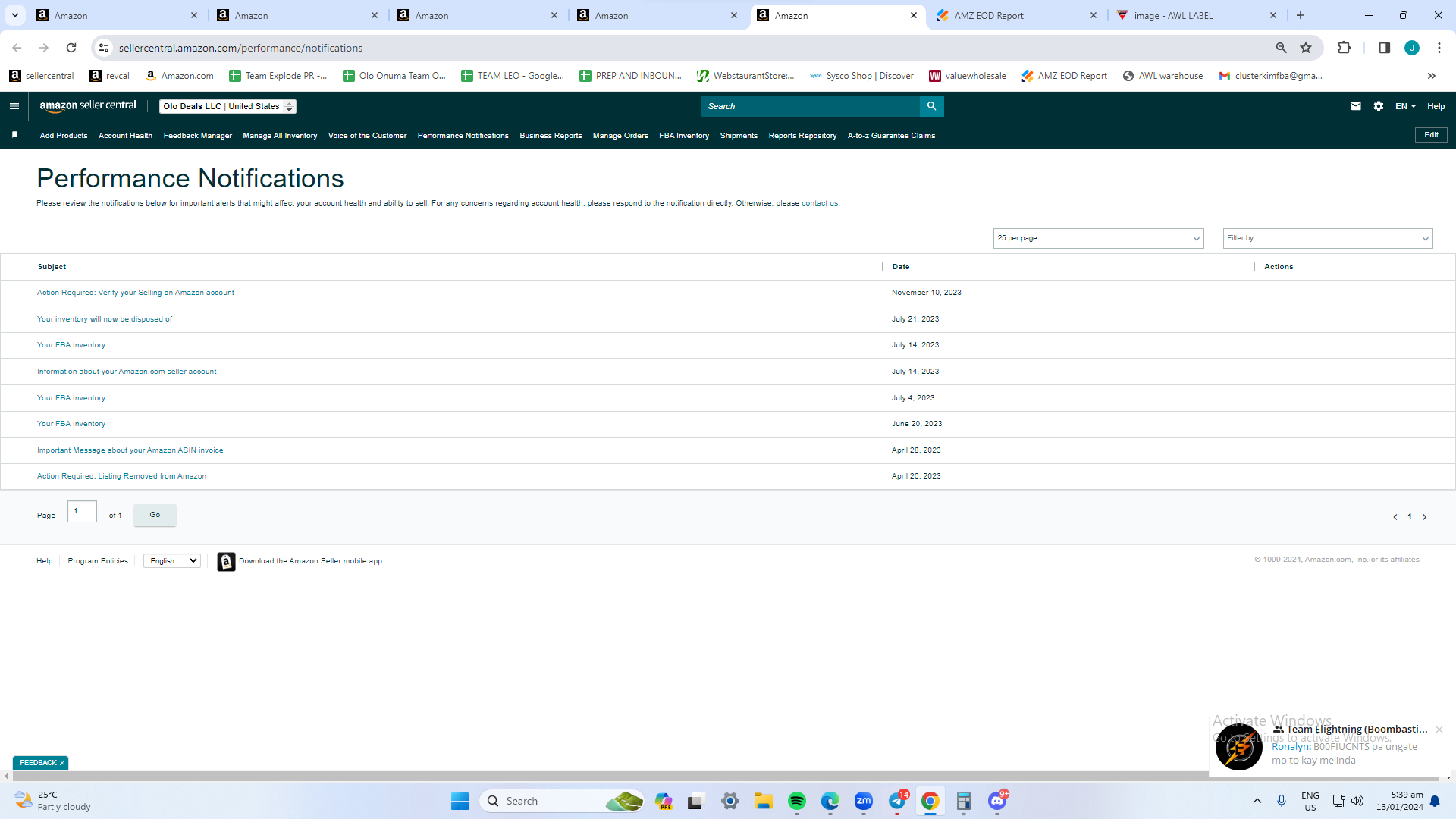Dismiss the Team Elightning chat notification
Viewport: 1456px width, 819px height.
(x=1439, y=730)
